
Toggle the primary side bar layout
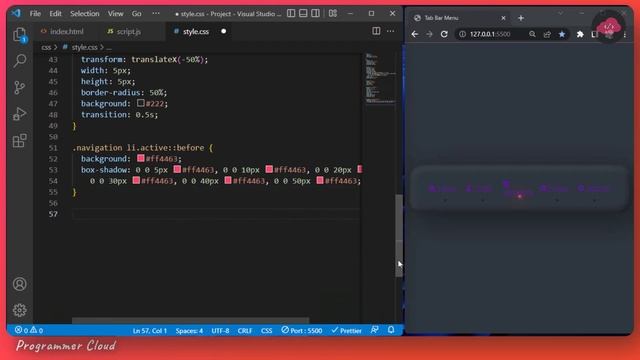pos(291,13)
